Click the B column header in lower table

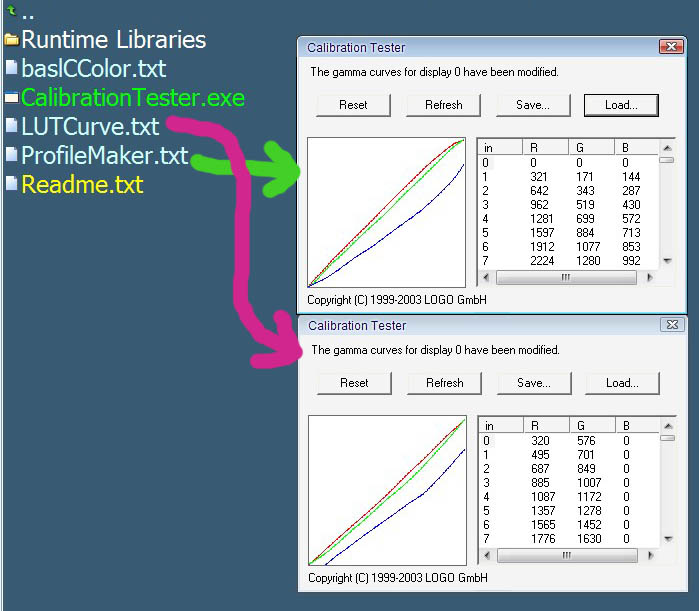tap(637, 426)
